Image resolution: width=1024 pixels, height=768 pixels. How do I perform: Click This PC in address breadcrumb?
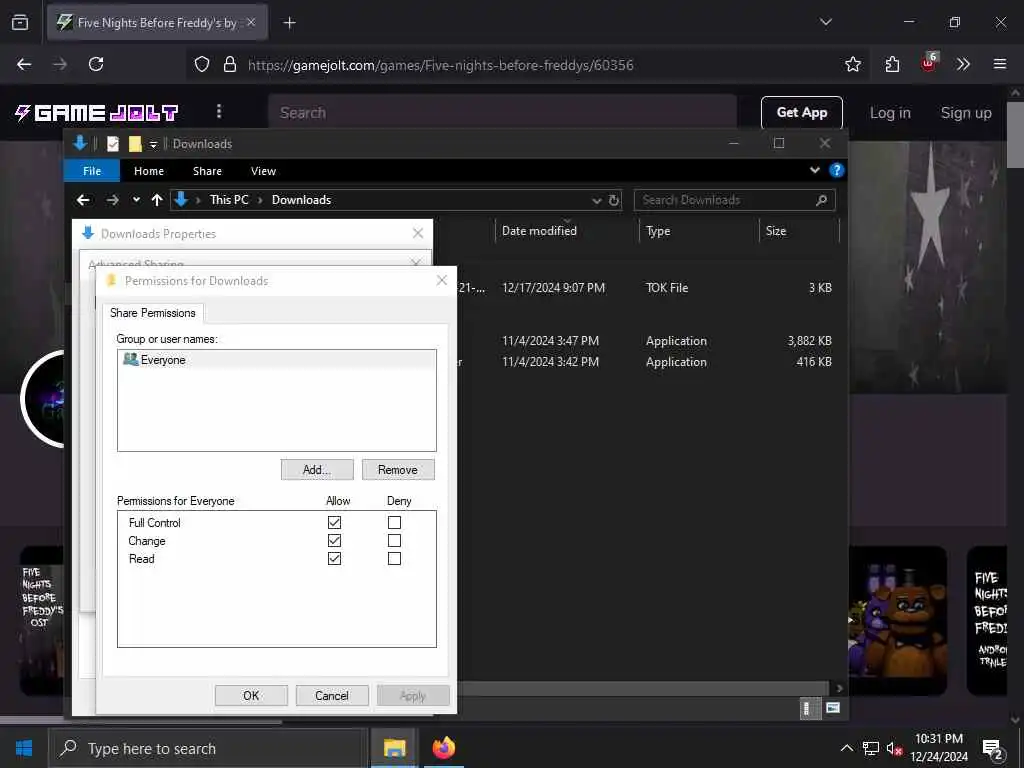[x=229, y=200]
